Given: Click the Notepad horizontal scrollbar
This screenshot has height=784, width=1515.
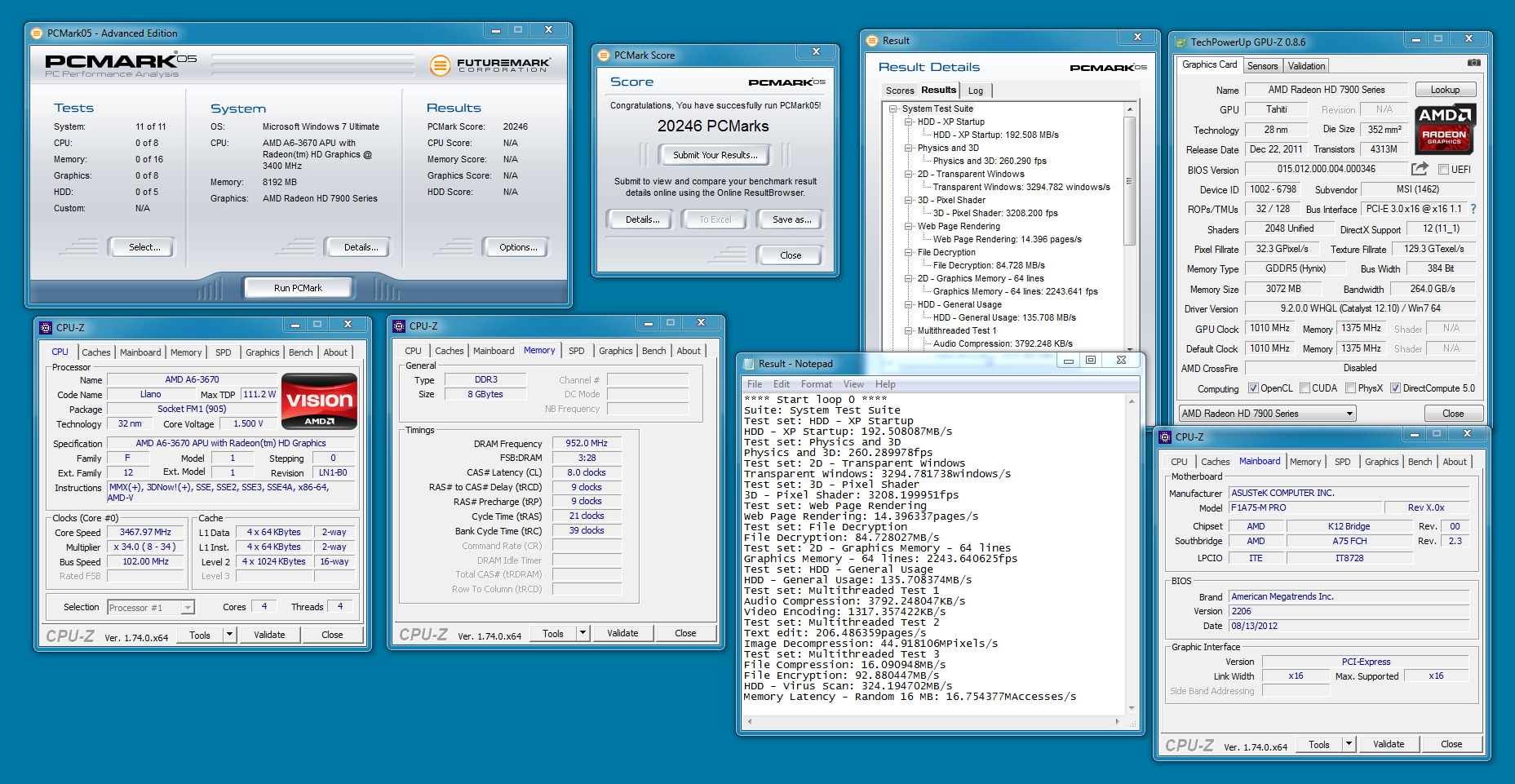Looking at the screenshot, I should click(x=934, y=722).
